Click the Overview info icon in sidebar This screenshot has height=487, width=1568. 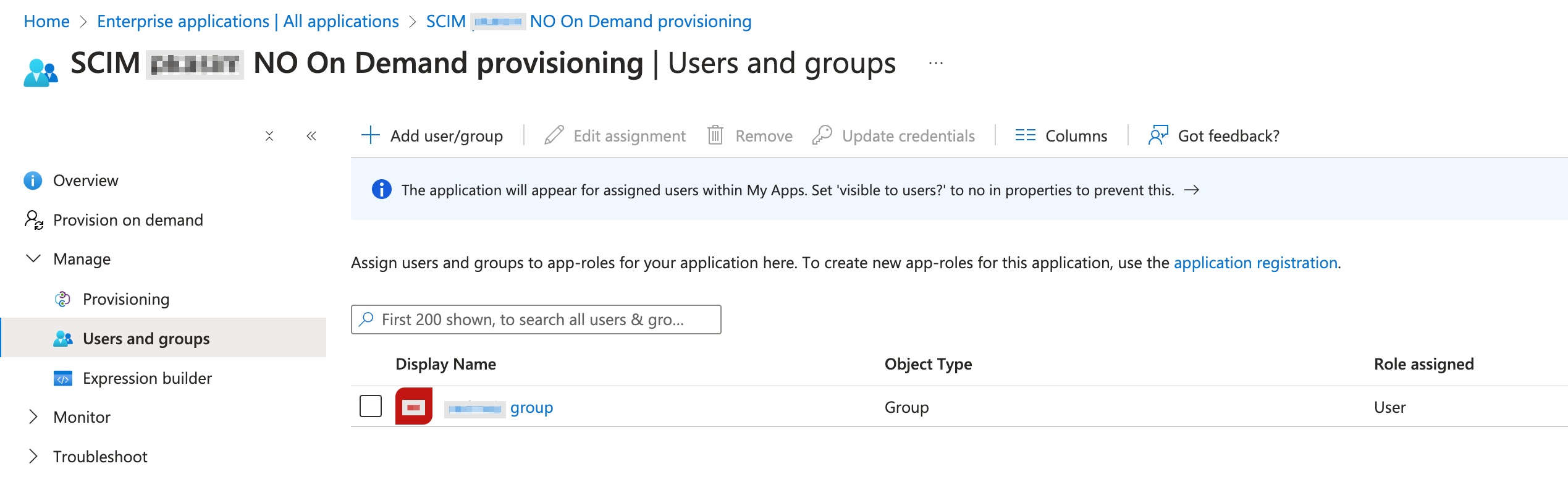(x=33, y=180)
